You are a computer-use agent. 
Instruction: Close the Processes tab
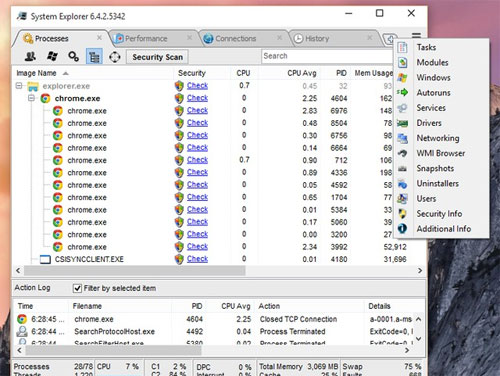tap(99, 38)
